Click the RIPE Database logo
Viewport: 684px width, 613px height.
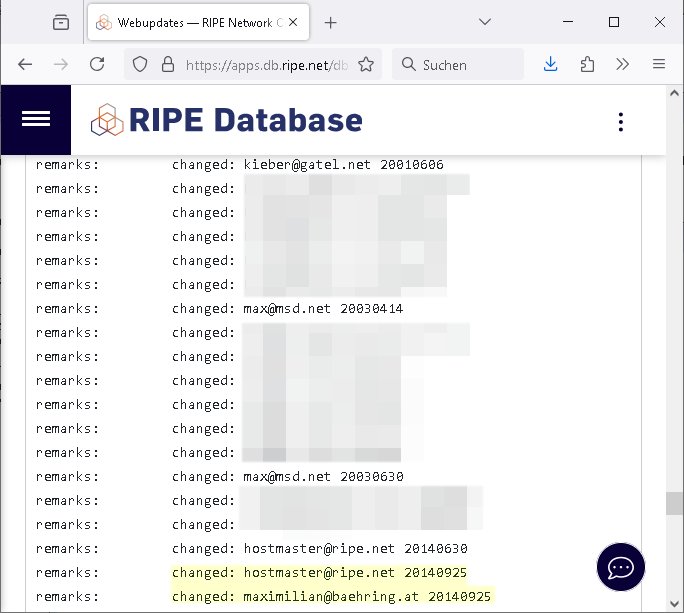coord(107,120)
